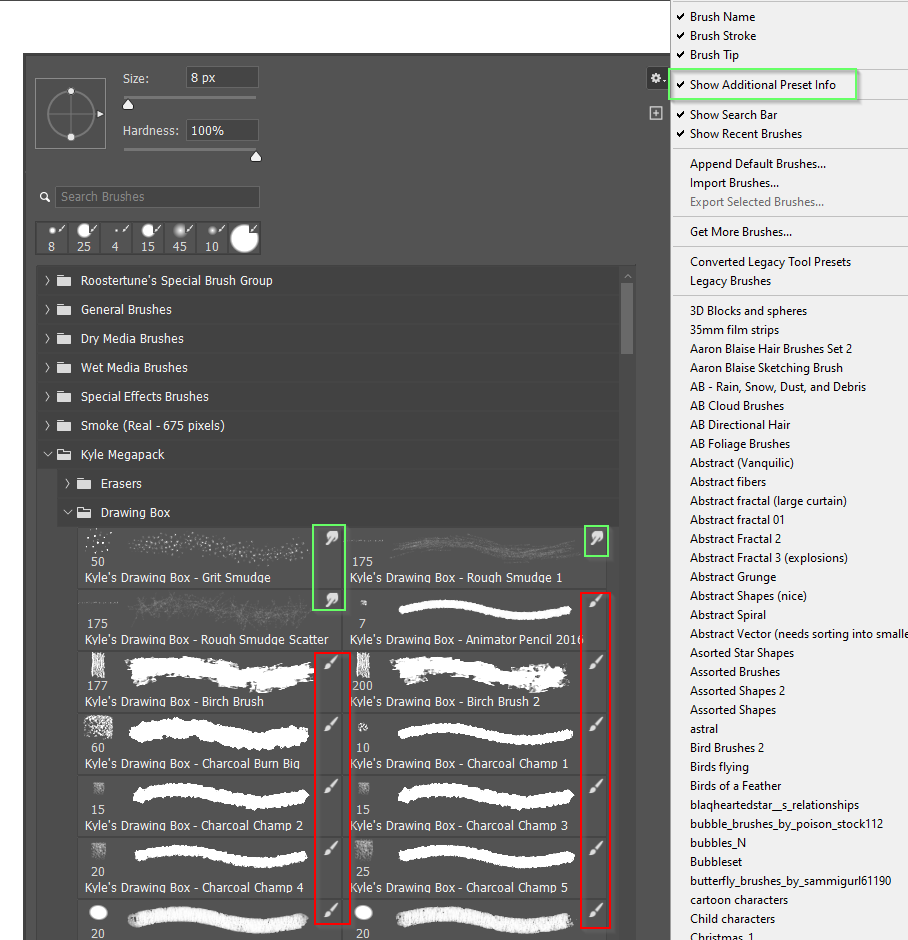Click smudge icon on Rough Smudge Scatter
908x940 pixels.
coord(332,599)
